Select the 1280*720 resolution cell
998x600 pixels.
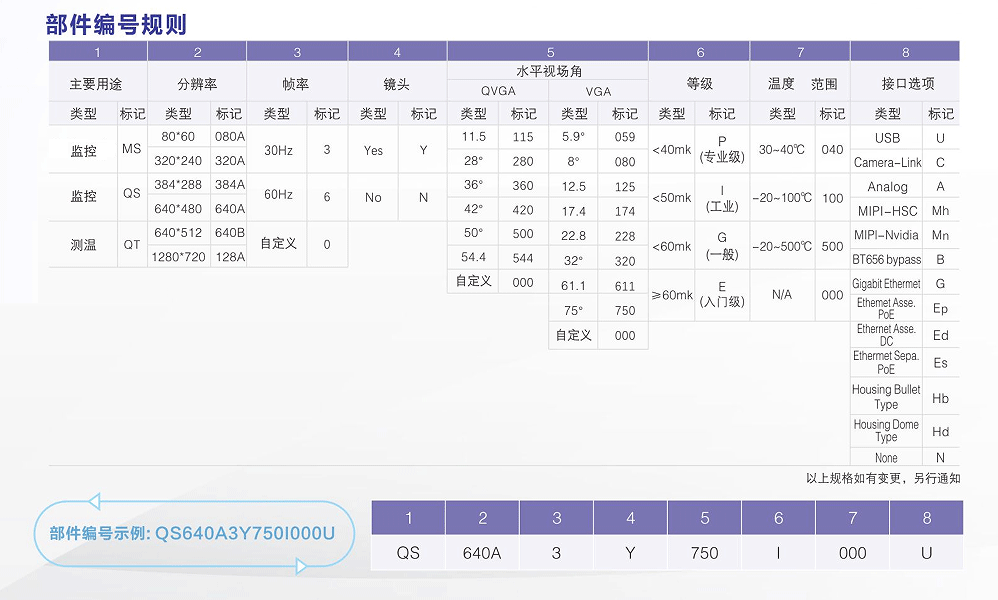(x=178, y=256)
